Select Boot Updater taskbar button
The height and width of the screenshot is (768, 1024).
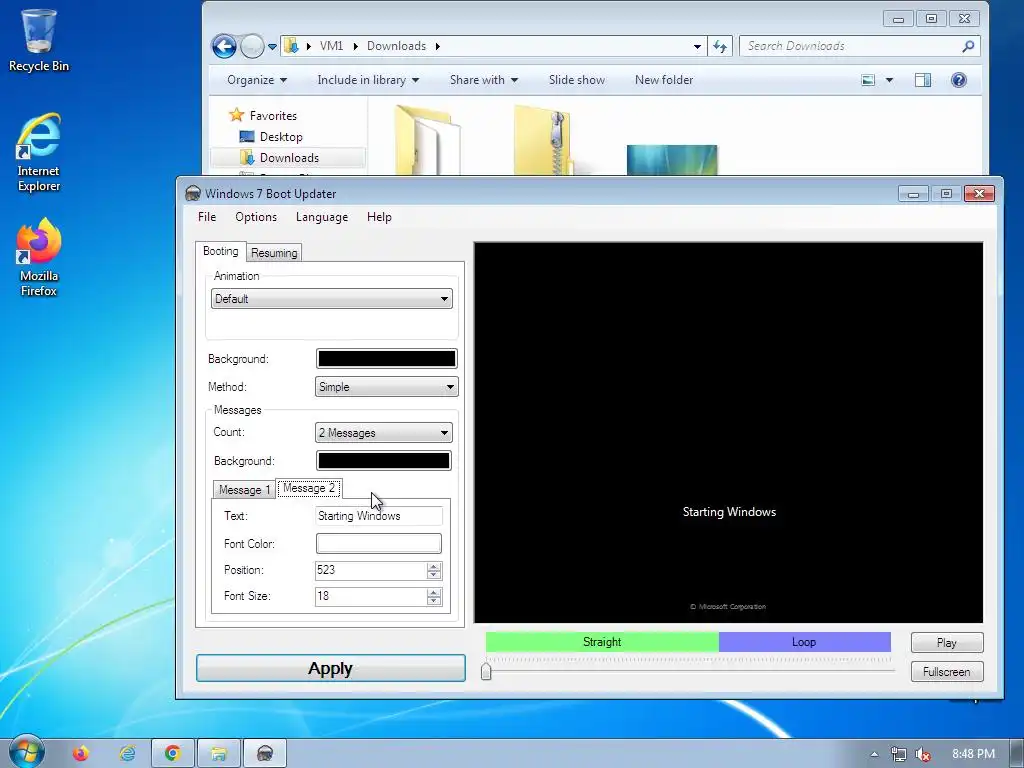[x=264, y=754]
